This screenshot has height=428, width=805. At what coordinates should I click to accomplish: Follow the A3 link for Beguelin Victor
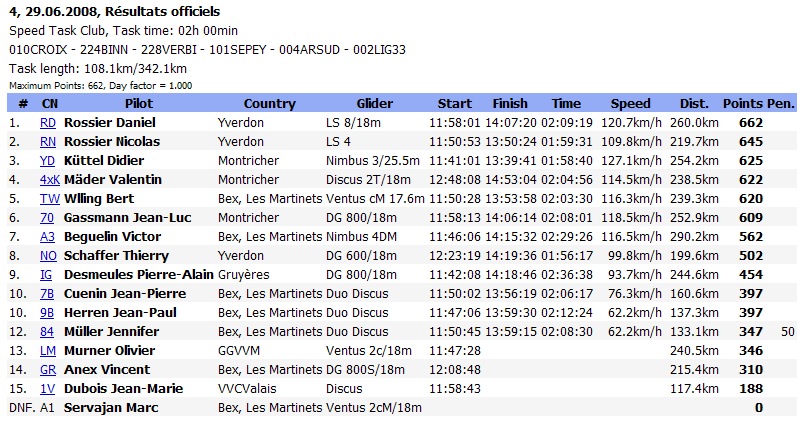point(47,237)
